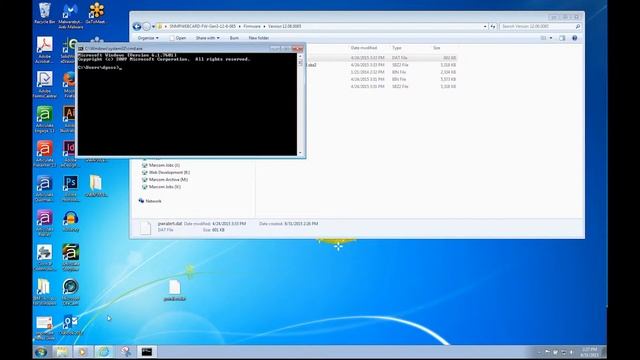The height and width of the screenshot is (360, 640).
Task: Click the Command Prompt title bar icon
Action: [x=81, y=49]
